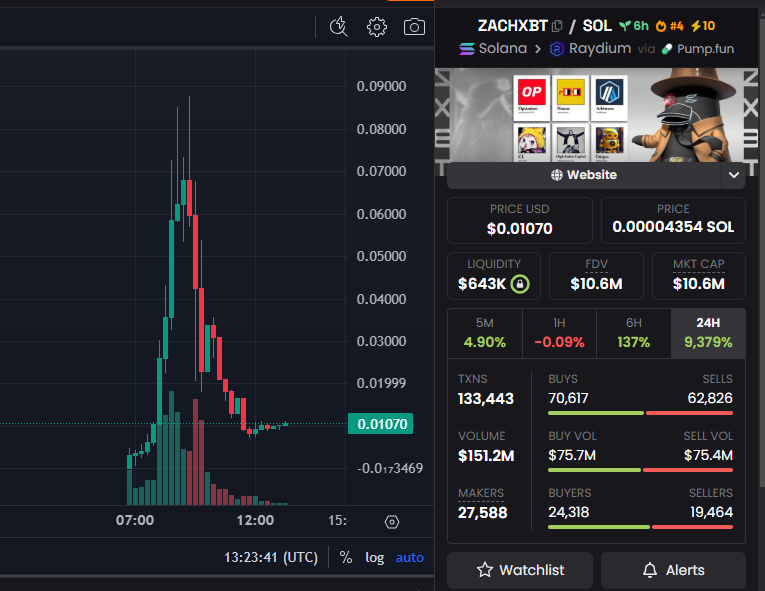
Task: Click the PRICE USD $0.01070 box
Action: [x=520, y=221]
